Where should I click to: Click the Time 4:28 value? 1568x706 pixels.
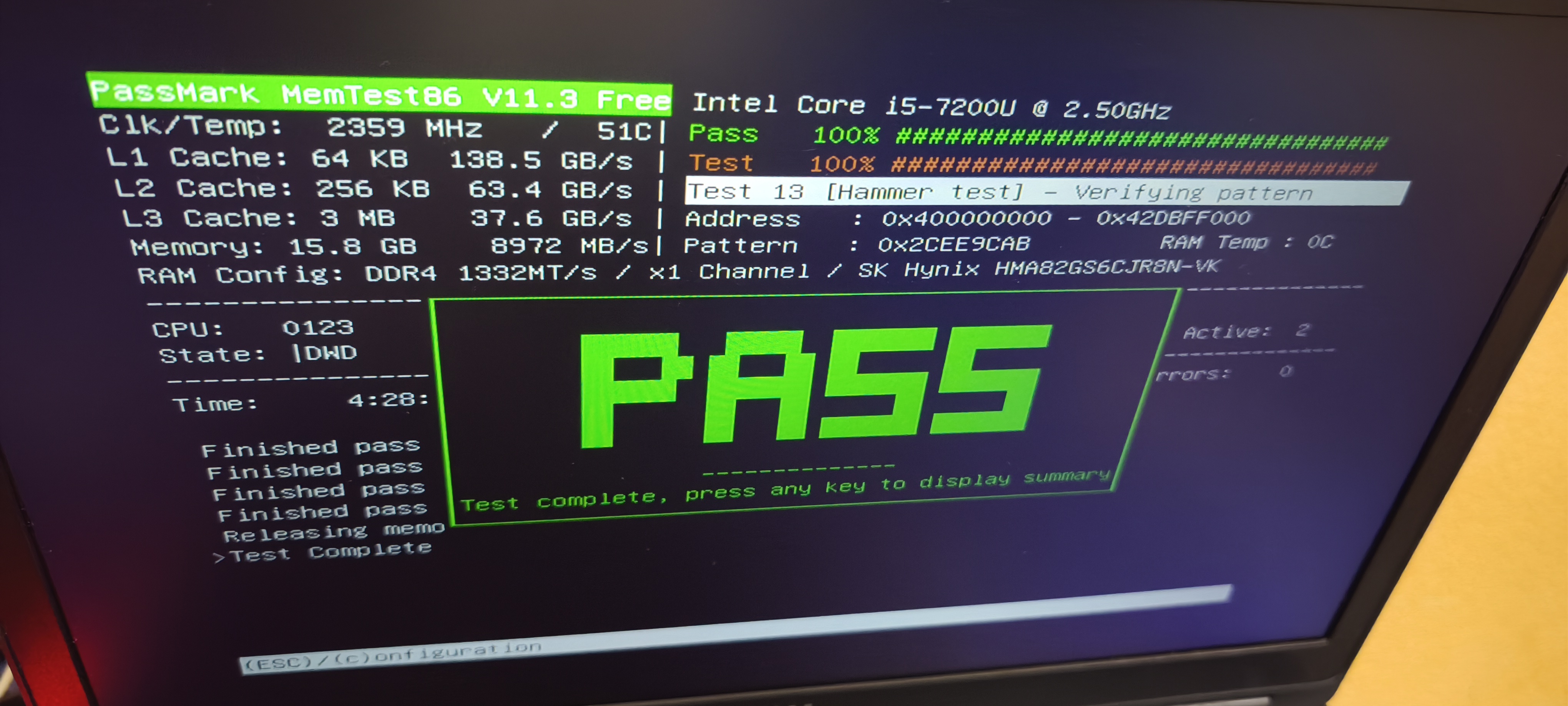coord(387,400)
